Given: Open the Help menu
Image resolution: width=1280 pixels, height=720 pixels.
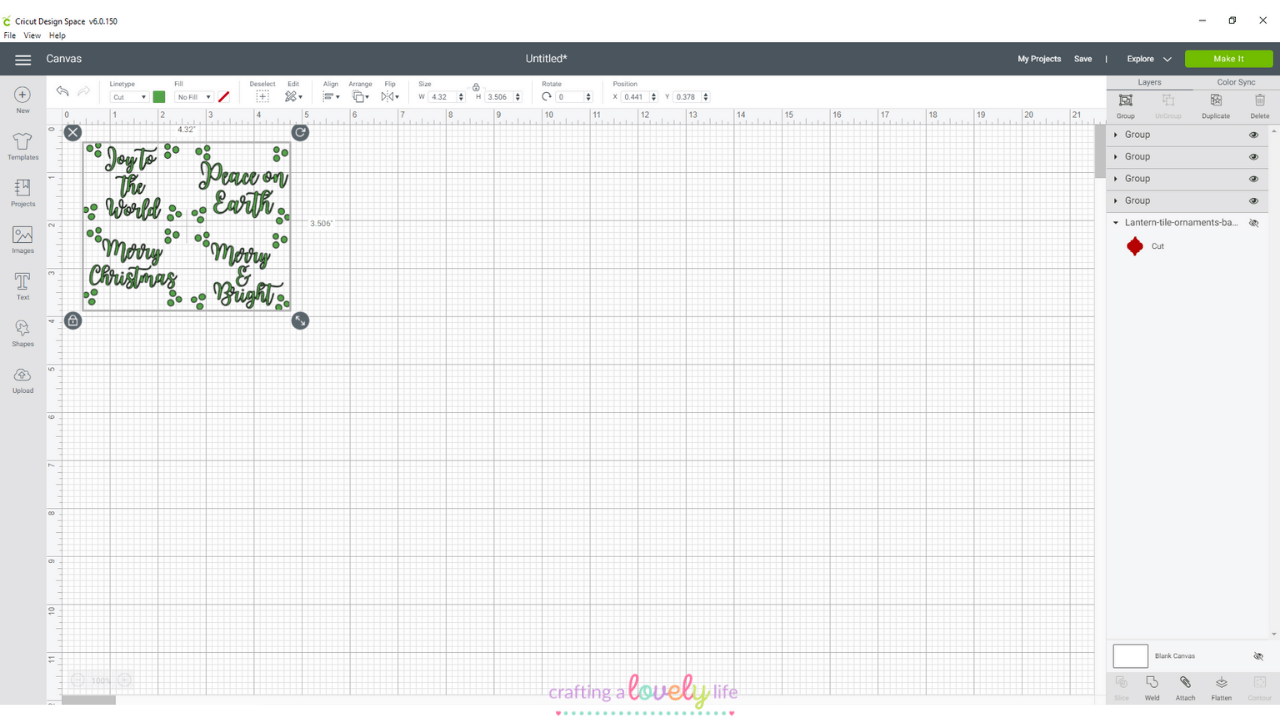Looking at the screenshot, I should (57, 35).
